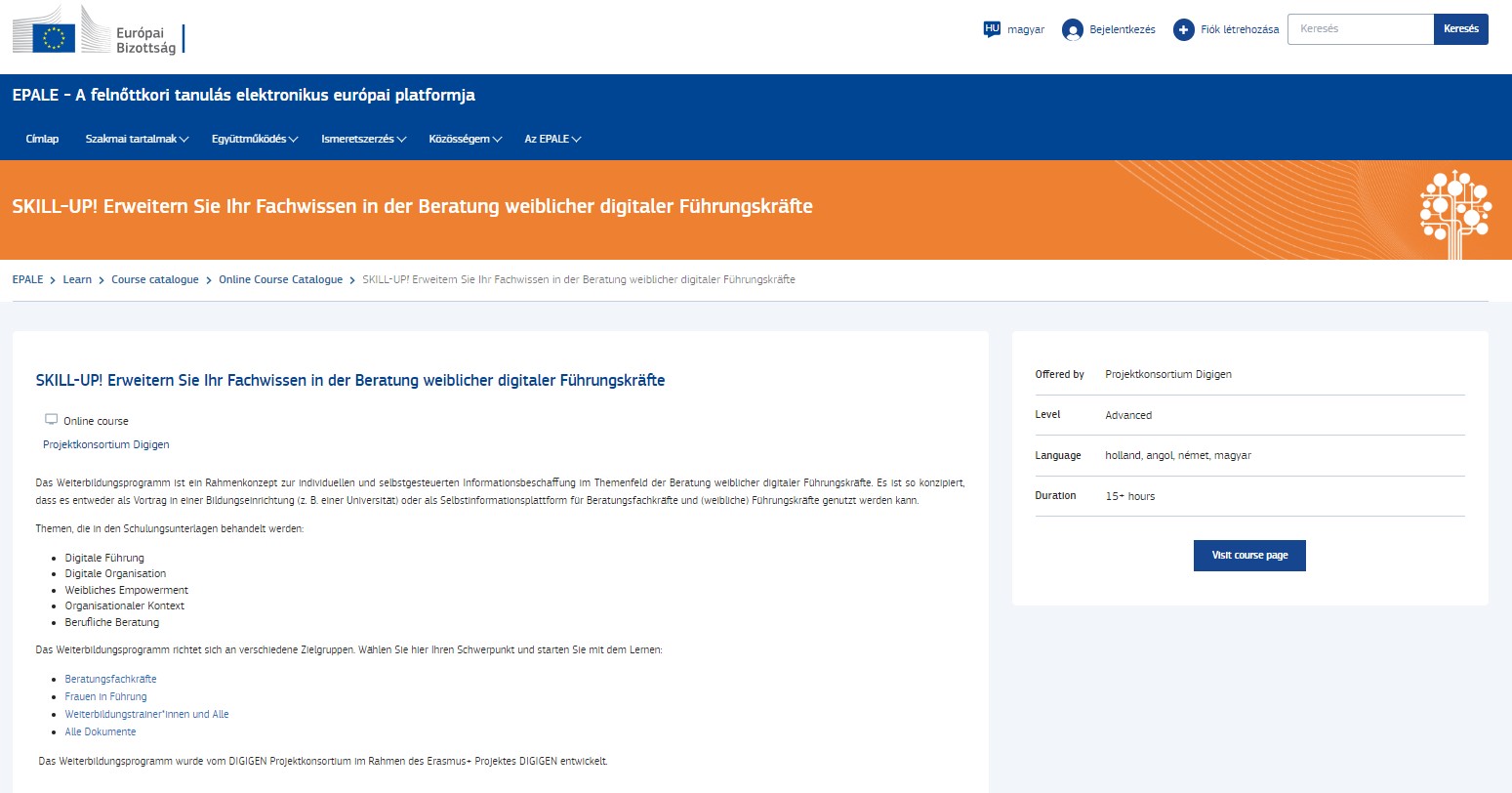Click the closing sentence about Erasmus+ Projektes DIGIGEN
The image size is (1512, 793).
click(323, 761)
